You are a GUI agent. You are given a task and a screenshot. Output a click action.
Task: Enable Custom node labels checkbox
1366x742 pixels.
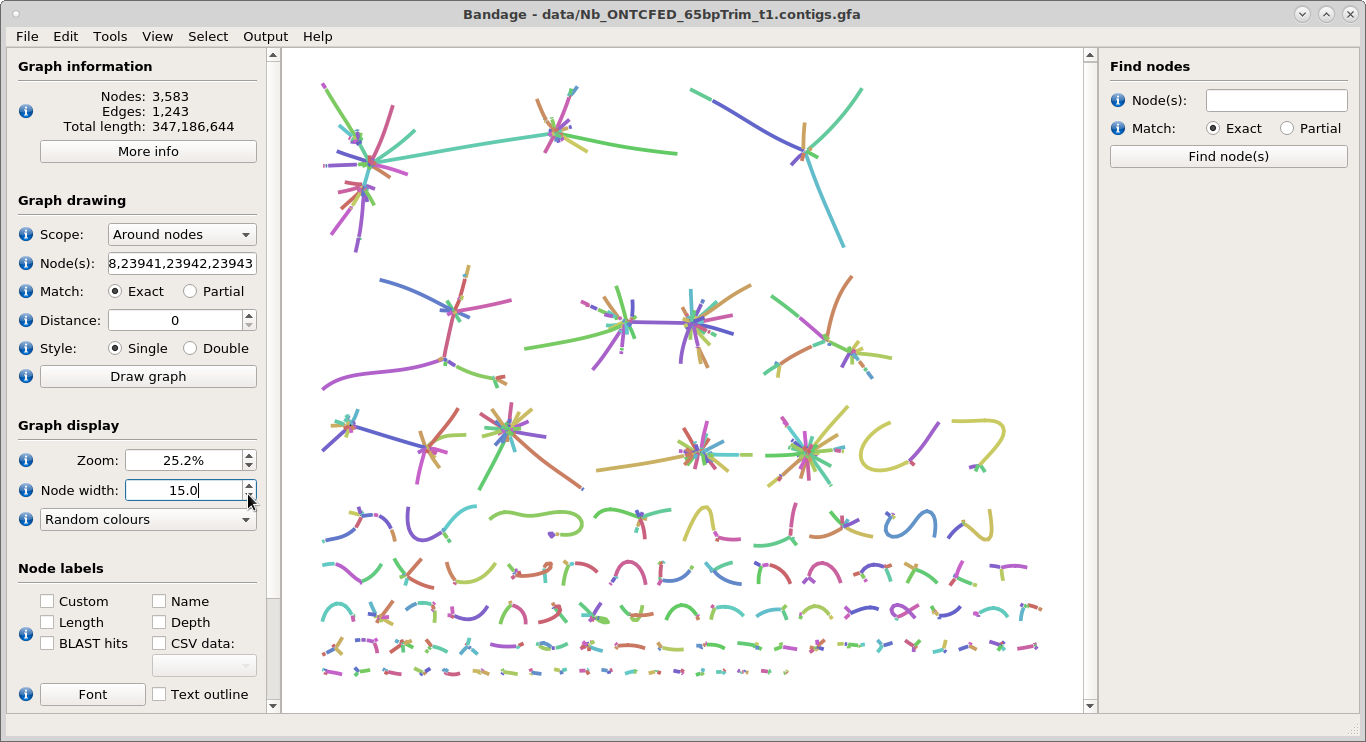click(x=47, y=601)
